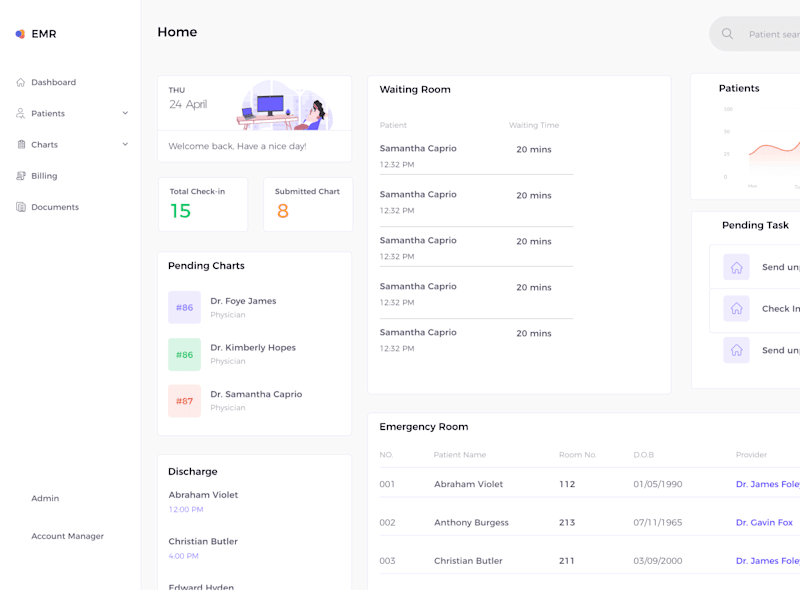800x600 pixels.
Task: Click Abraham Violet in Discharge list
Action: 203,495
